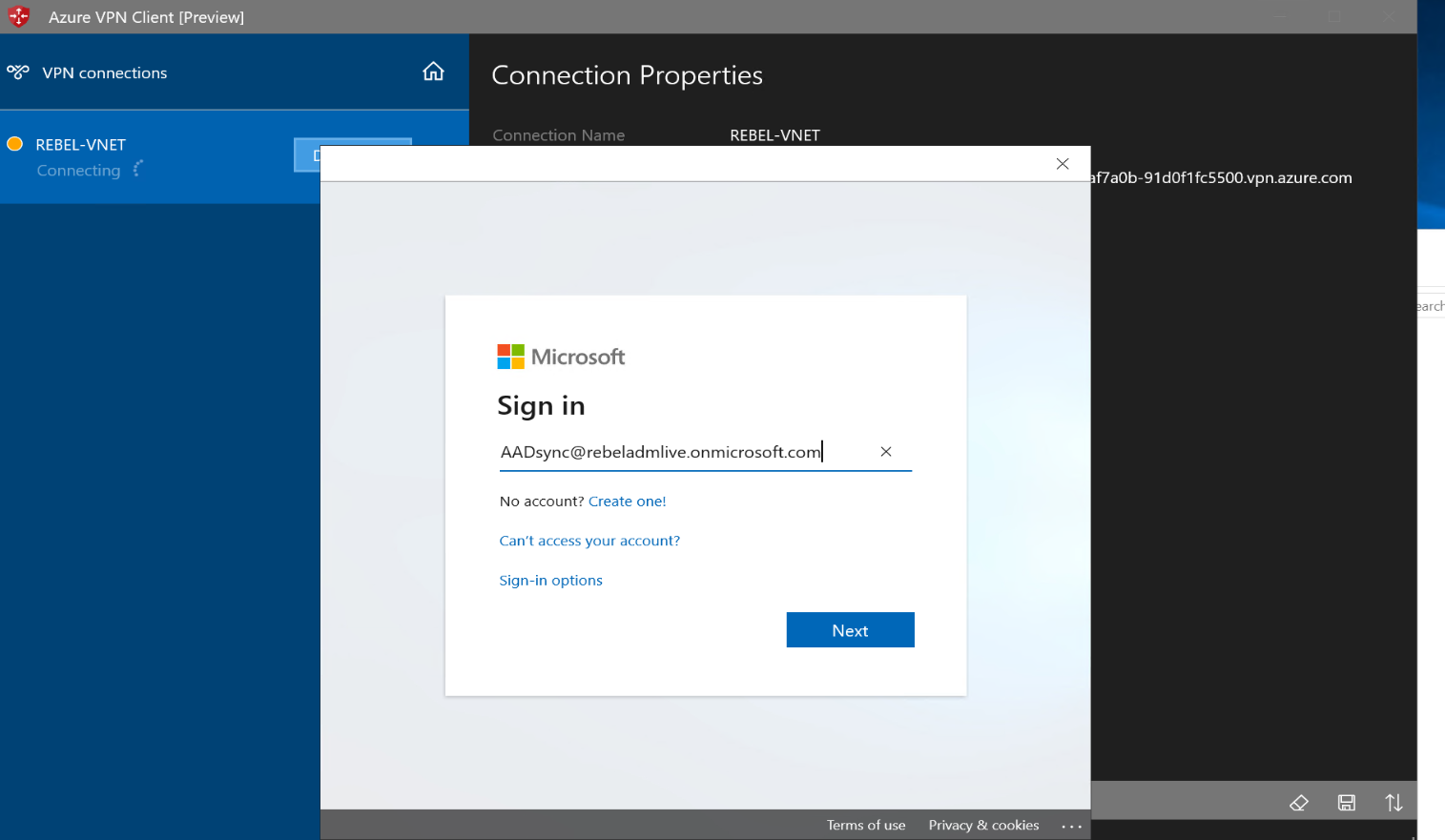This screenshot has height=840, width=1445.
Task: Open more options with the ellipsis icon
Action: tap(1071, 826)
